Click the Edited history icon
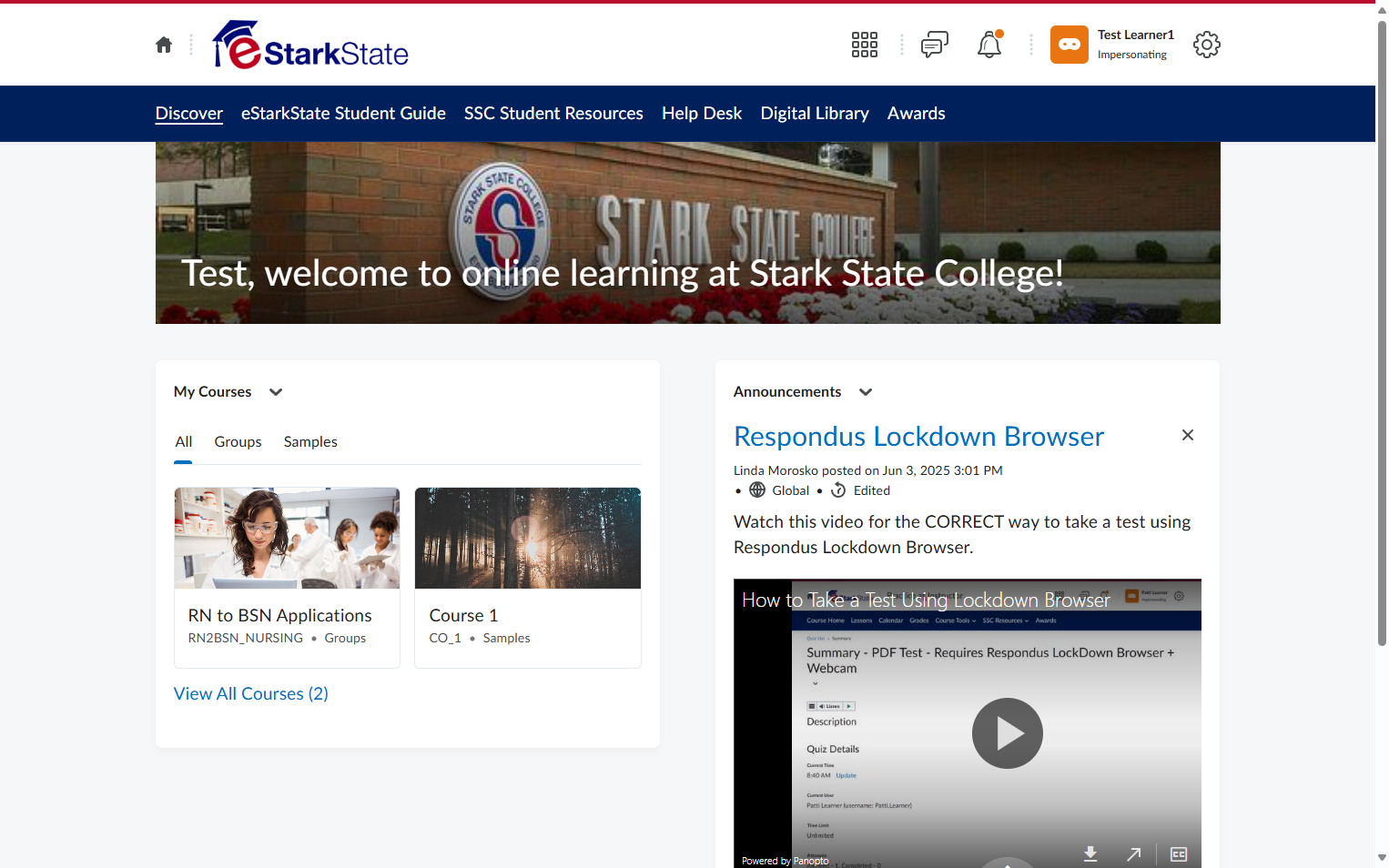 838,490
